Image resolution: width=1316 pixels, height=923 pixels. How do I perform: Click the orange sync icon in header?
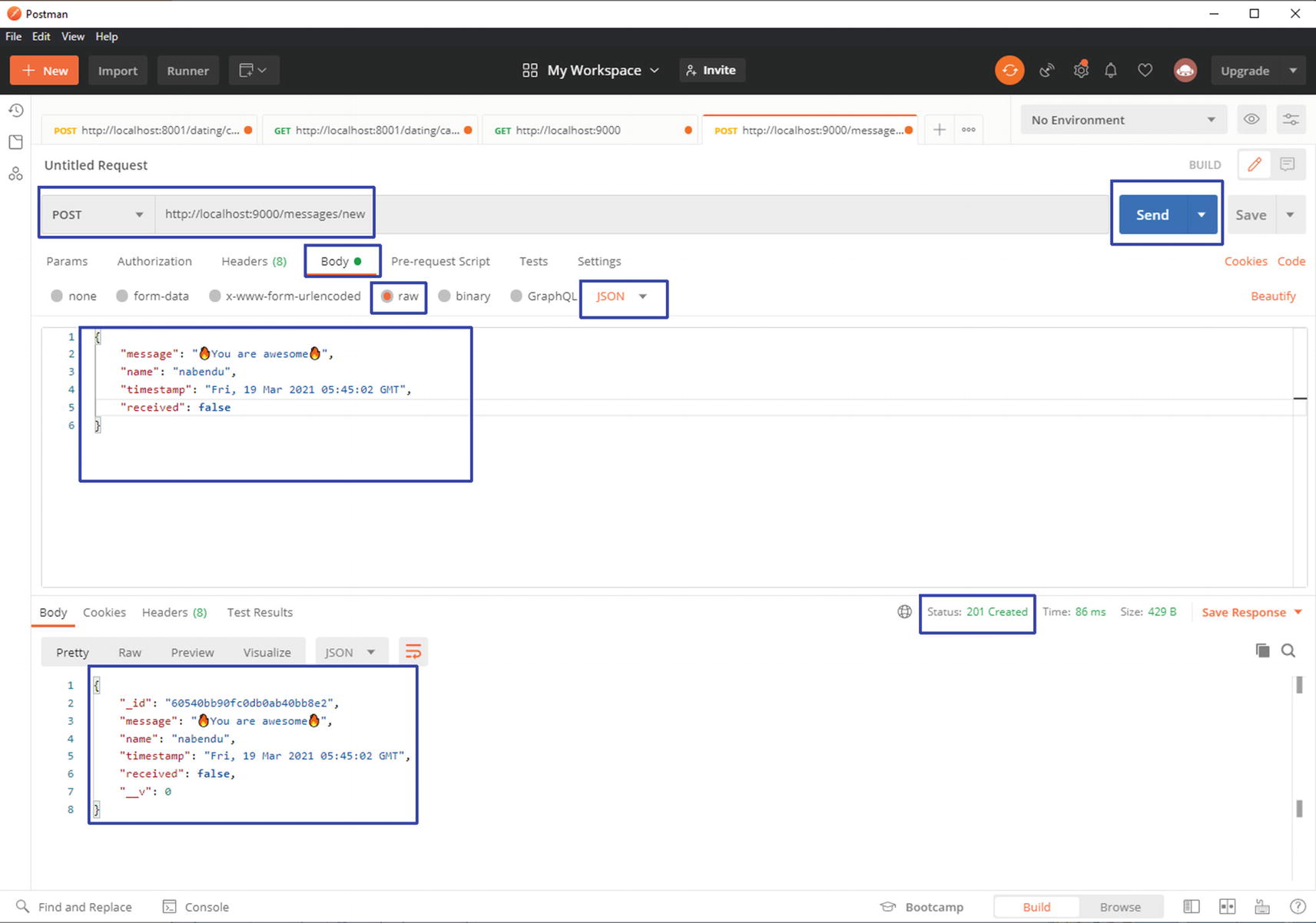coord(1009,71)
